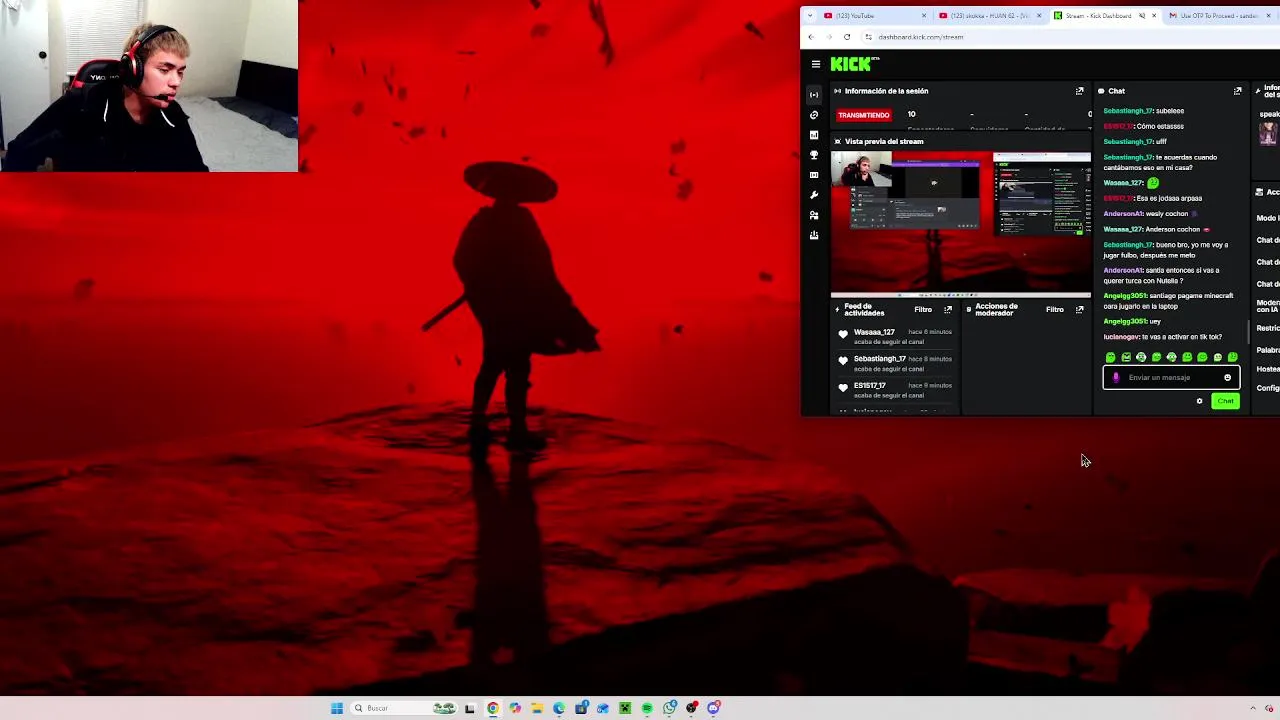Click ES1517_17 in activity feed

click(870, 386)
